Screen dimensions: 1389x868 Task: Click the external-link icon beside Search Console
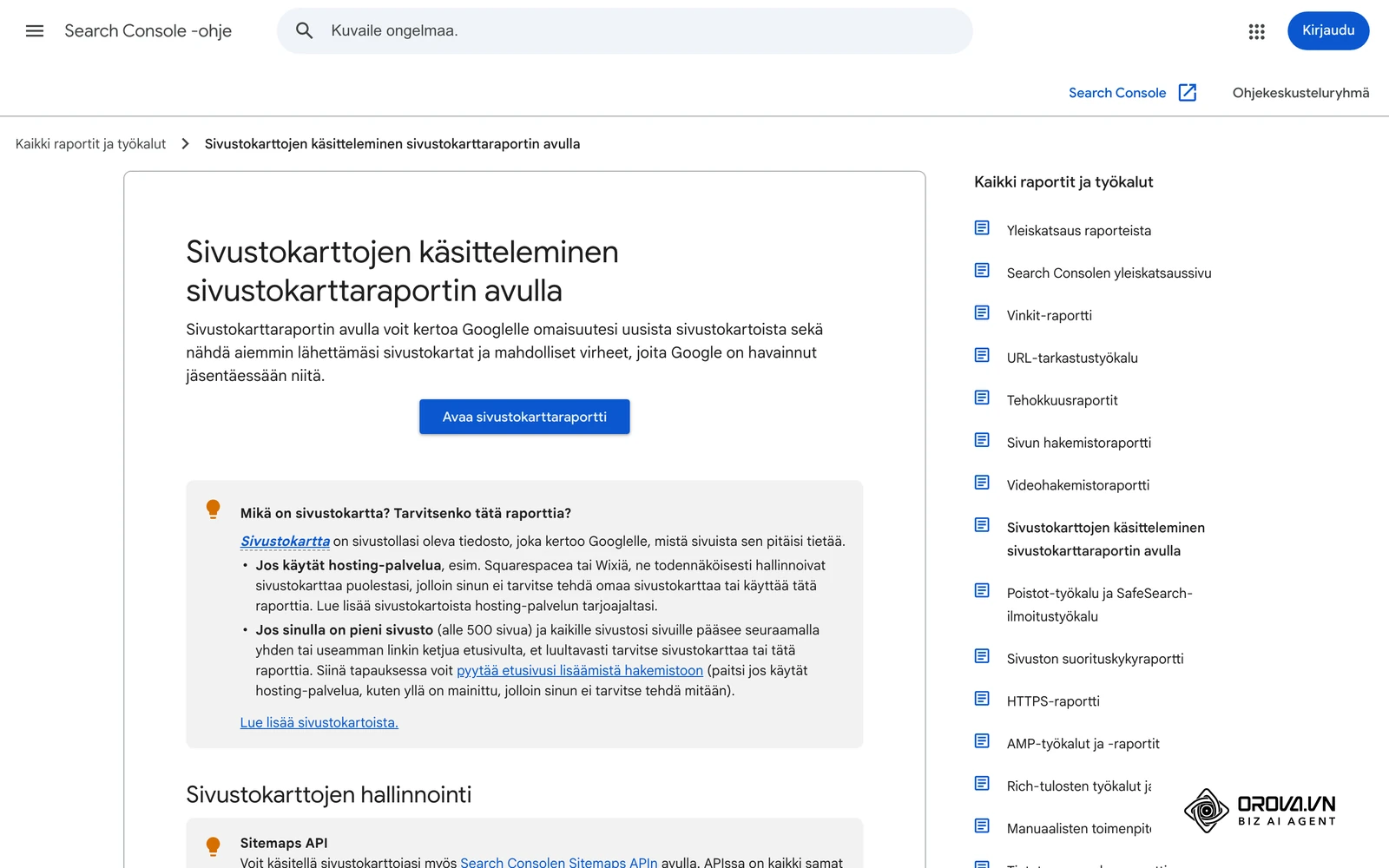(1188, 93)
